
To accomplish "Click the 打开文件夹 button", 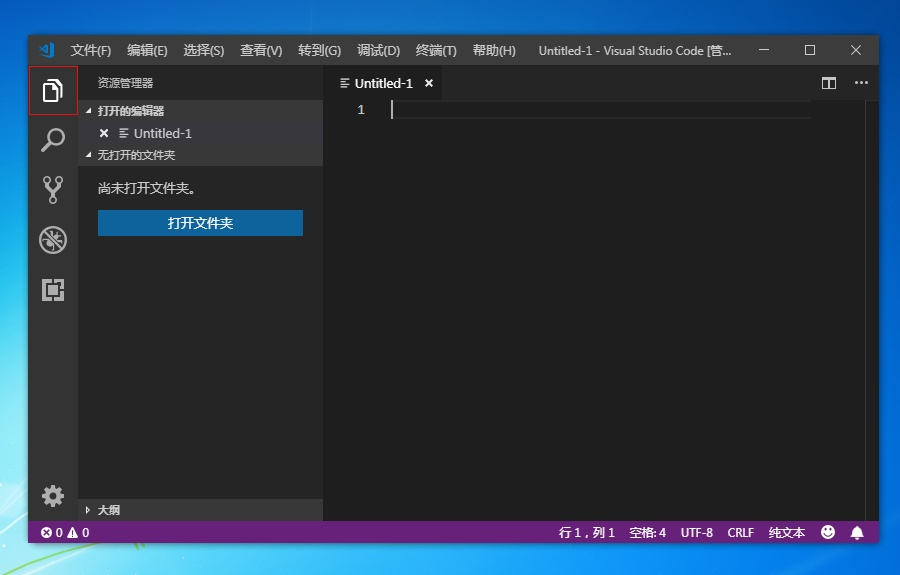I will point(200,223).
